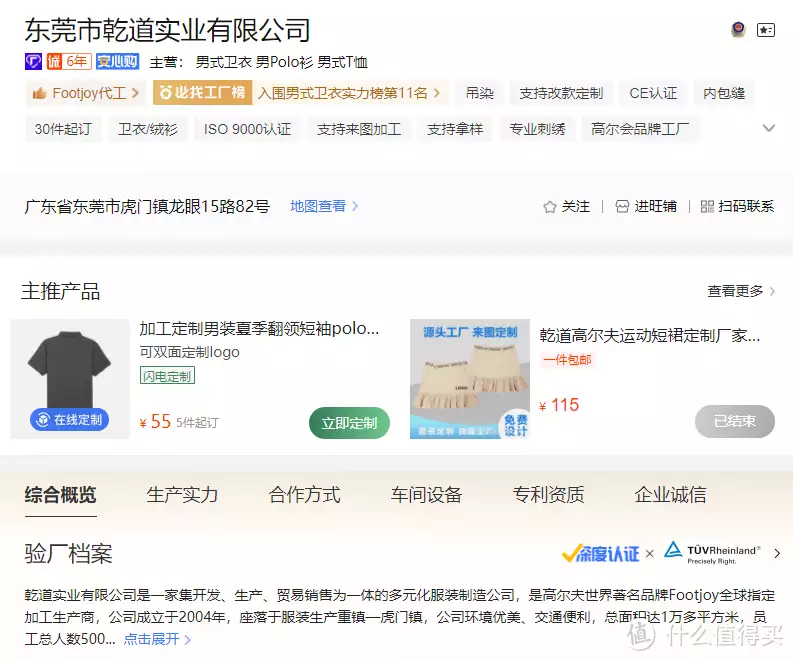Click the company name 东莞市乾道实业有限公司

coord(167,30)
